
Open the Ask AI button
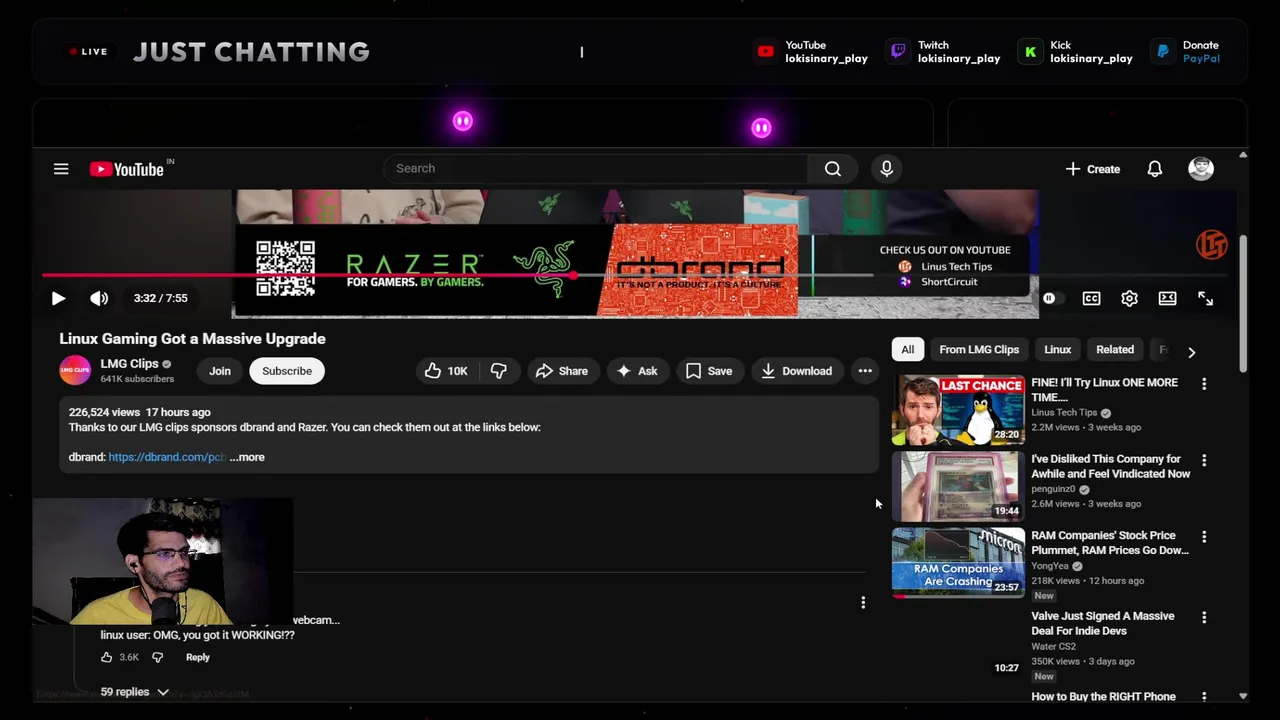637,371
